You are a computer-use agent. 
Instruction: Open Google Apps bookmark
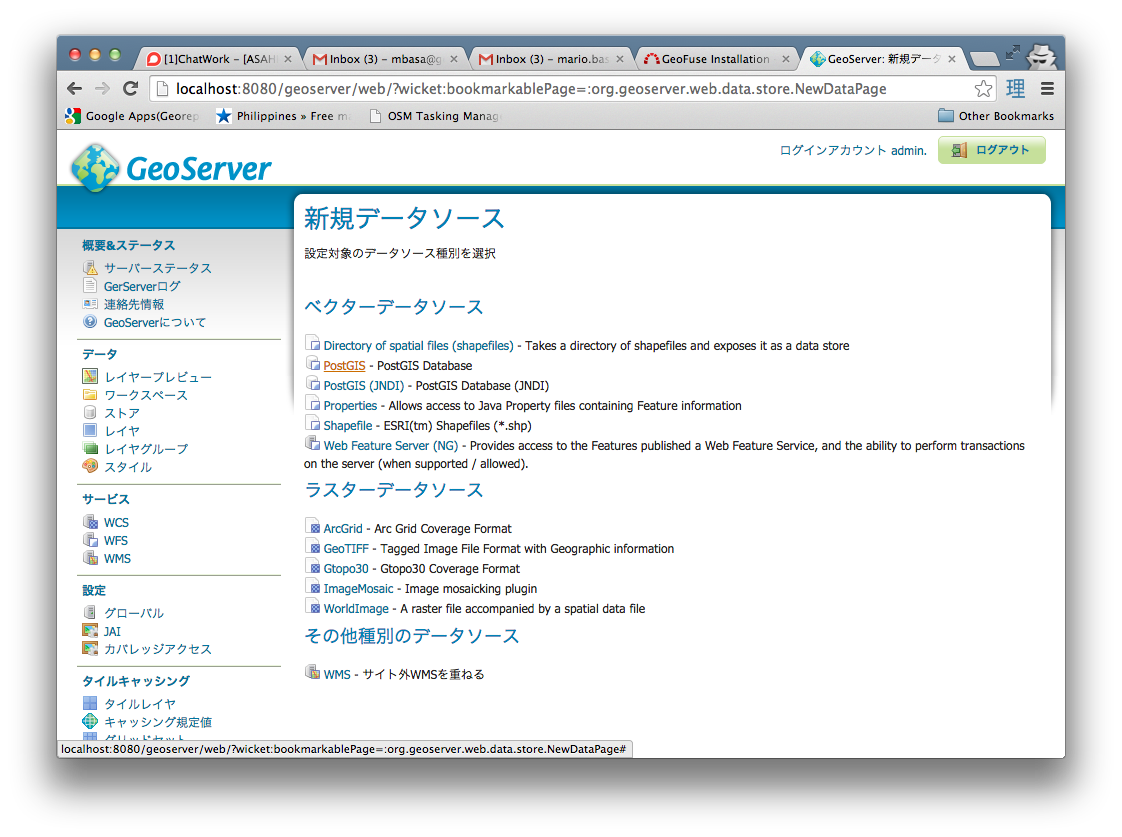click(x=132, y=116)
